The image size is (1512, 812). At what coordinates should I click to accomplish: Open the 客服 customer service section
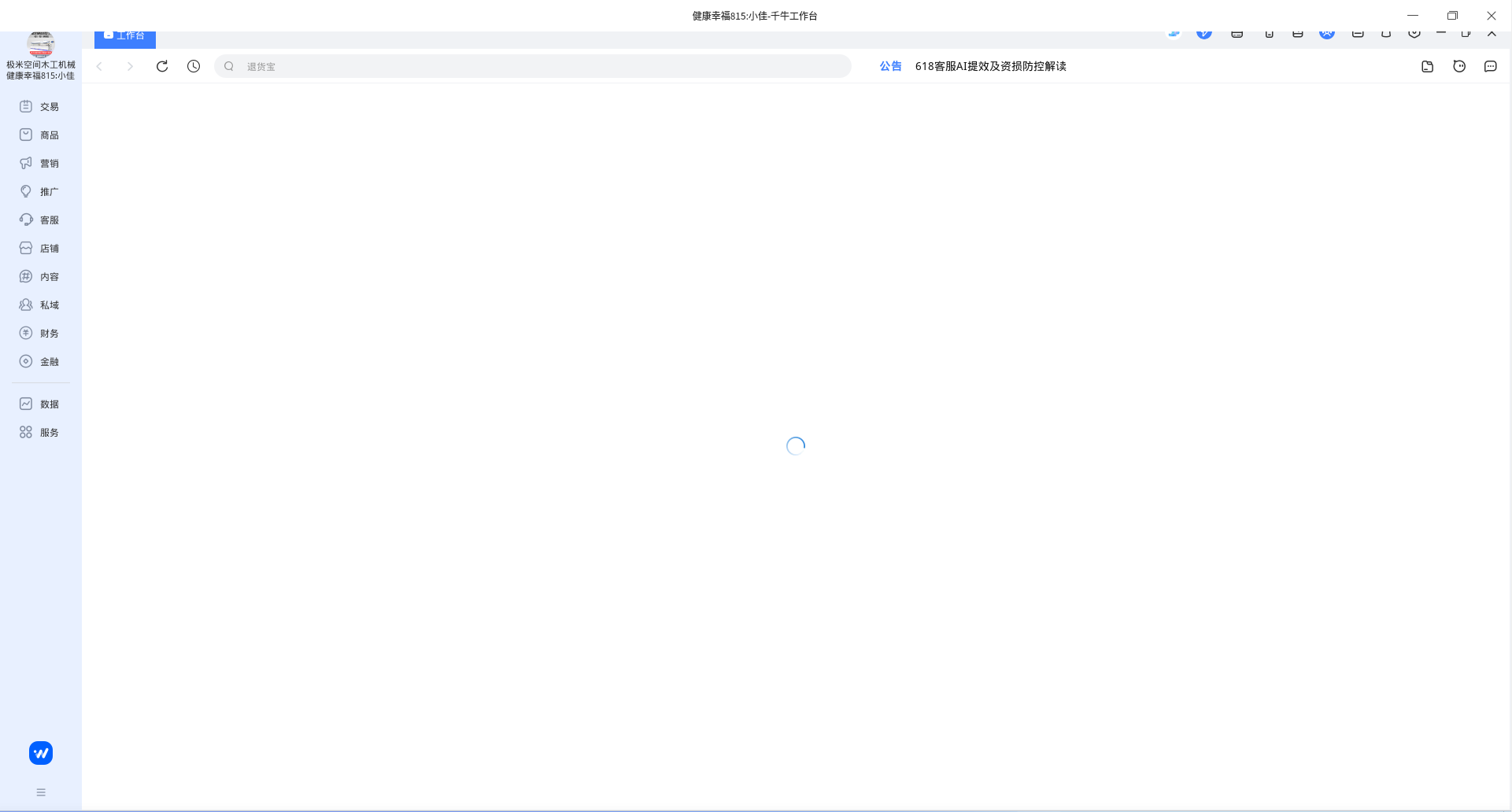tap(41, 220)
